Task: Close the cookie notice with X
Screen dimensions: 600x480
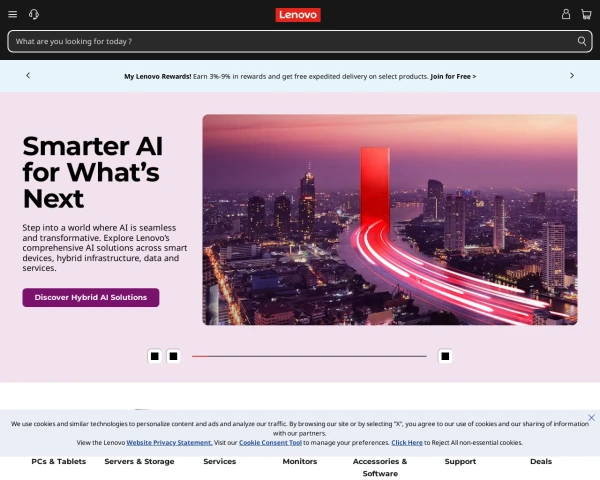Action: coord(591,418)
